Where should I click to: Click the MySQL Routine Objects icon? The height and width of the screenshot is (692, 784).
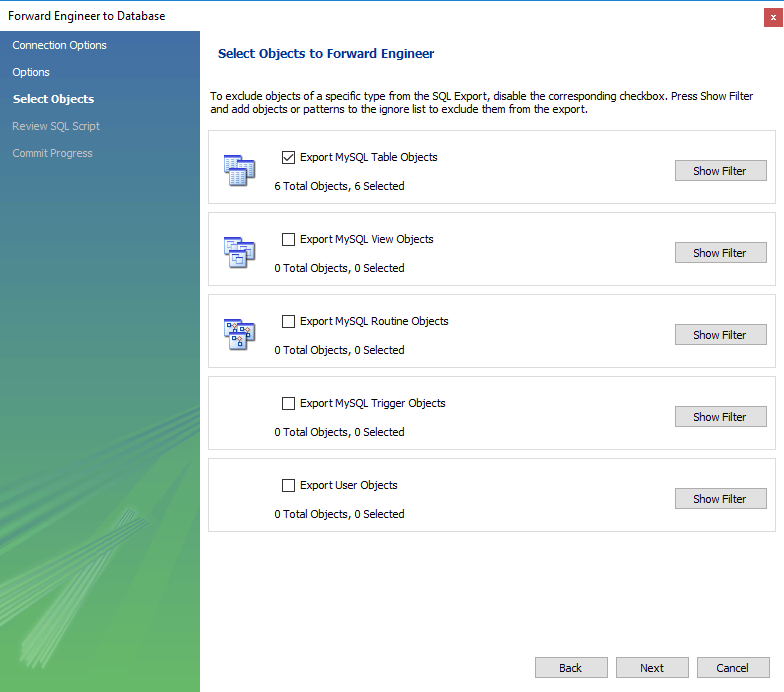(239, 335)
